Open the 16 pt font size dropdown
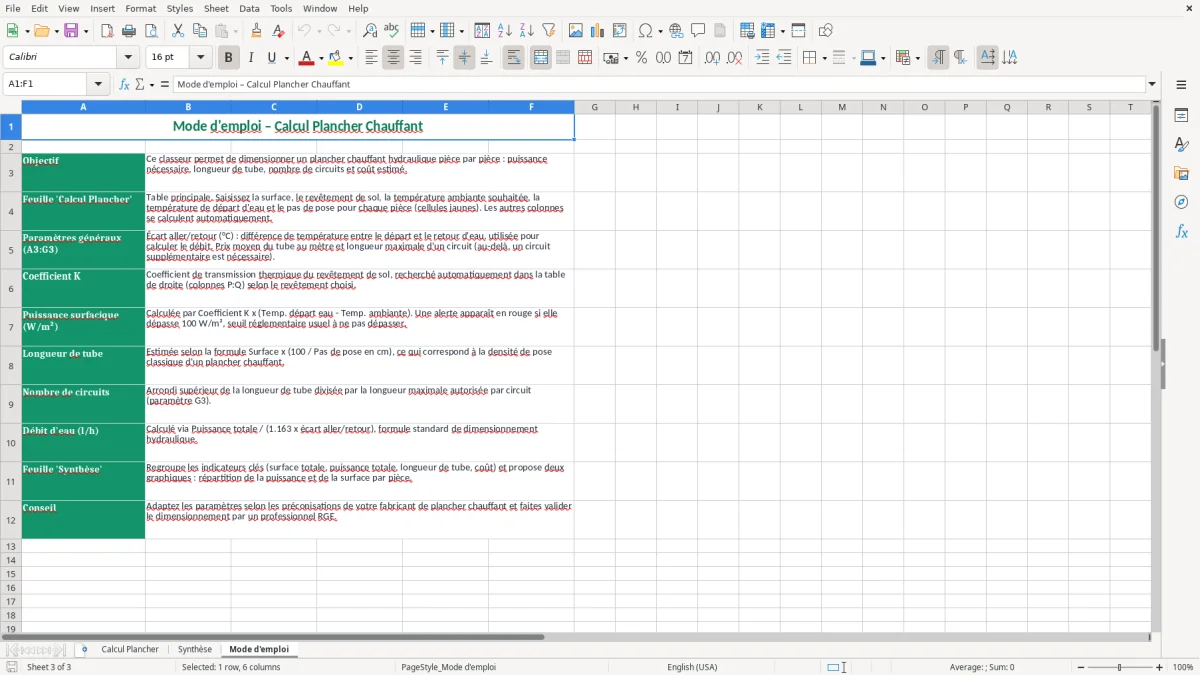The image size is (1200, 675). point(201,58)
